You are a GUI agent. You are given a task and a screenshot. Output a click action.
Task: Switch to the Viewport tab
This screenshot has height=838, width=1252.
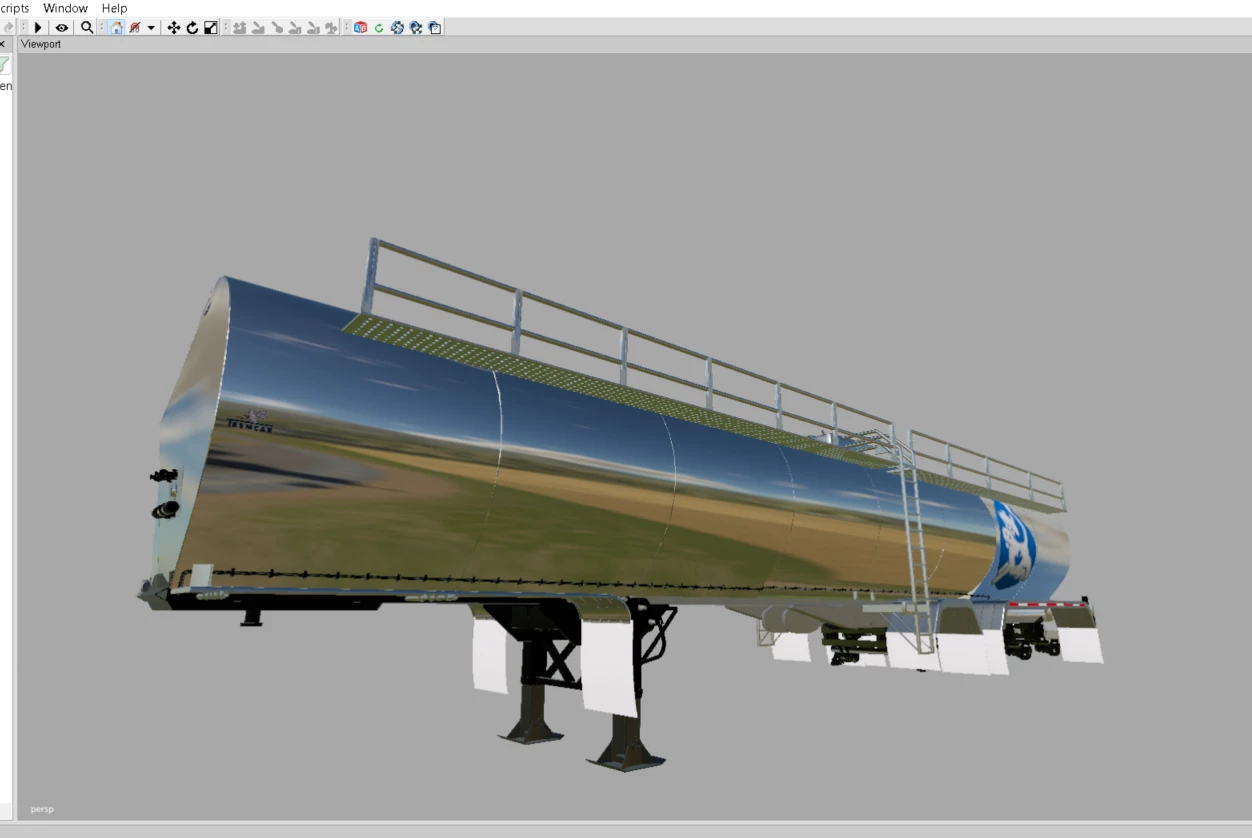(x=41, y=44)
